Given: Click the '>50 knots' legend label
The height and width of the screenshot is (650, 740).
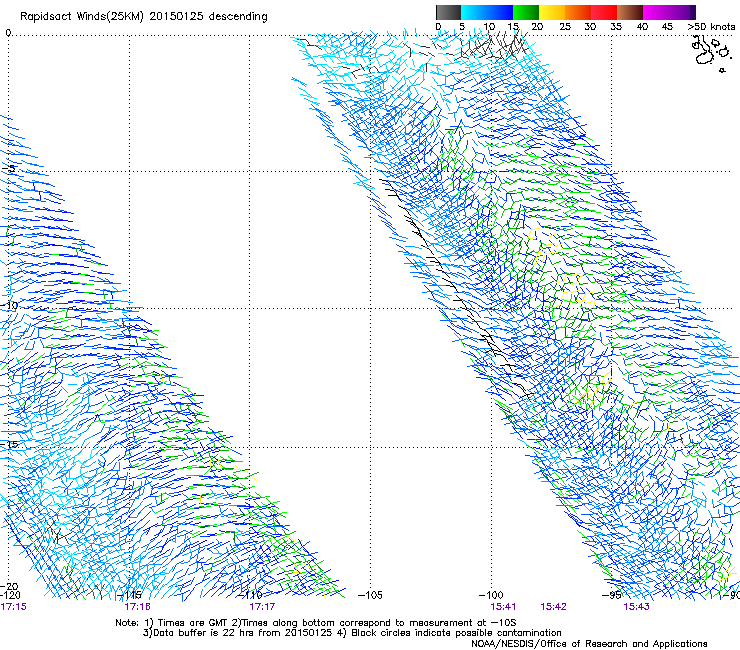Looking at the screenshot, I should tap(711, 26).
